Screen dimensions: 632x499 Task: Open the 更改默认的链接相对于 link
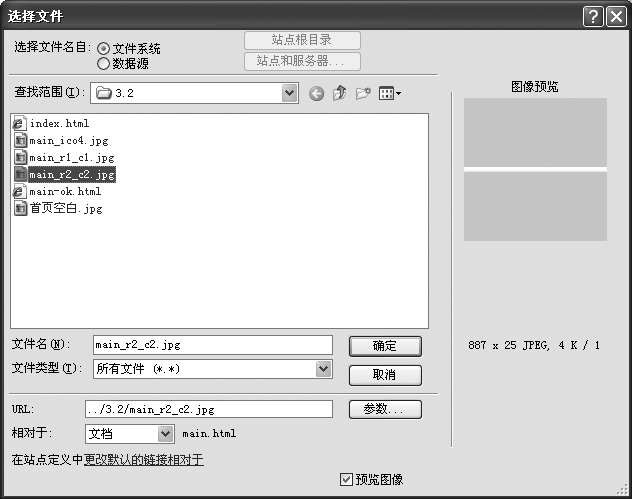pyautogui.click(x=143, y=459)
